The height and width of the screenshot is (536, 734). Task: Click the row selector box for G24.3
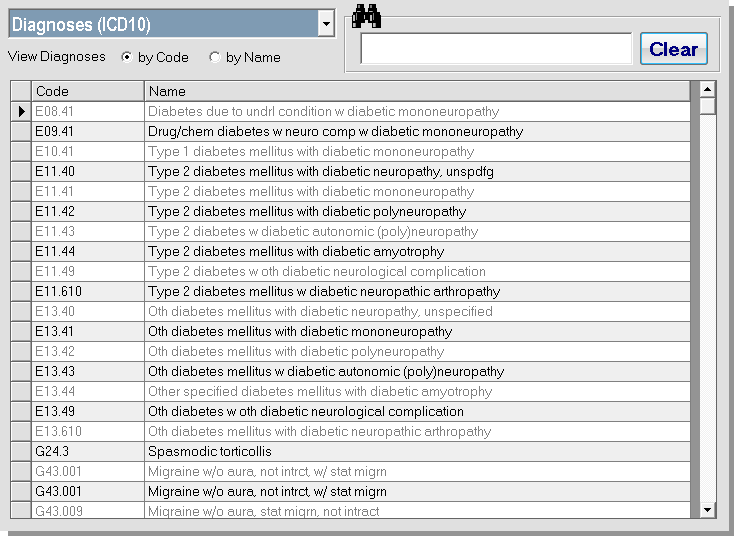pyautogui.click(x=21, y=451)
